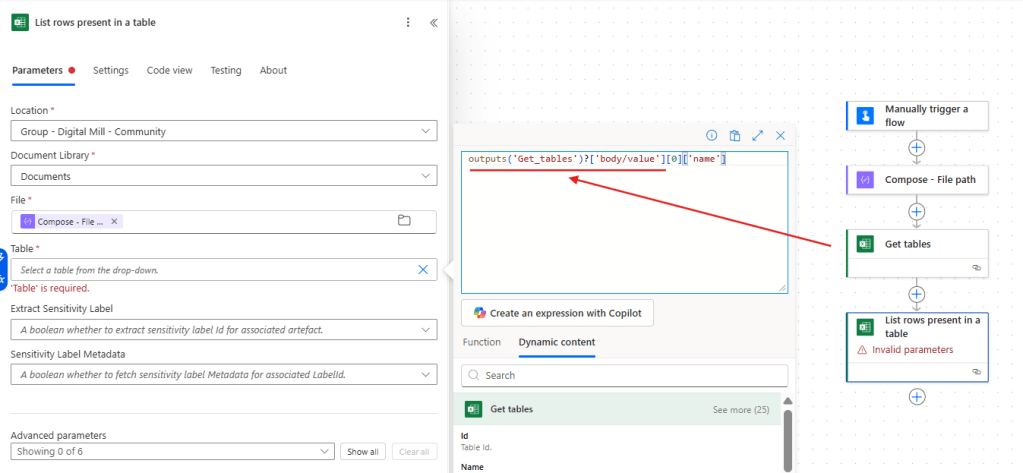Viewport: 1023px width, 473px height.
Task: Select the Dynamic content tab
Action: tap(557, 342)
